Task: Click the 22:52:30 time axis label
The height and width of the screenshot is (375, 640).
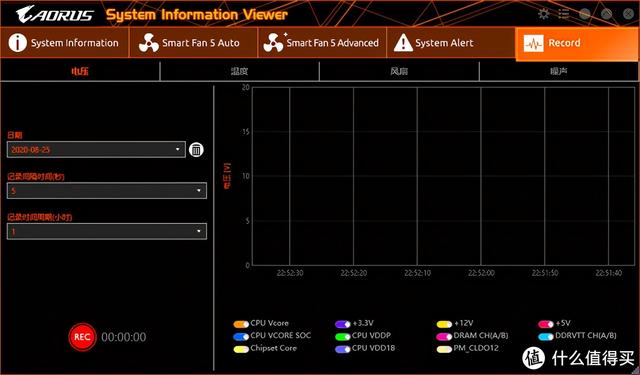Action: pyautogui.click(x=290, y=273)
